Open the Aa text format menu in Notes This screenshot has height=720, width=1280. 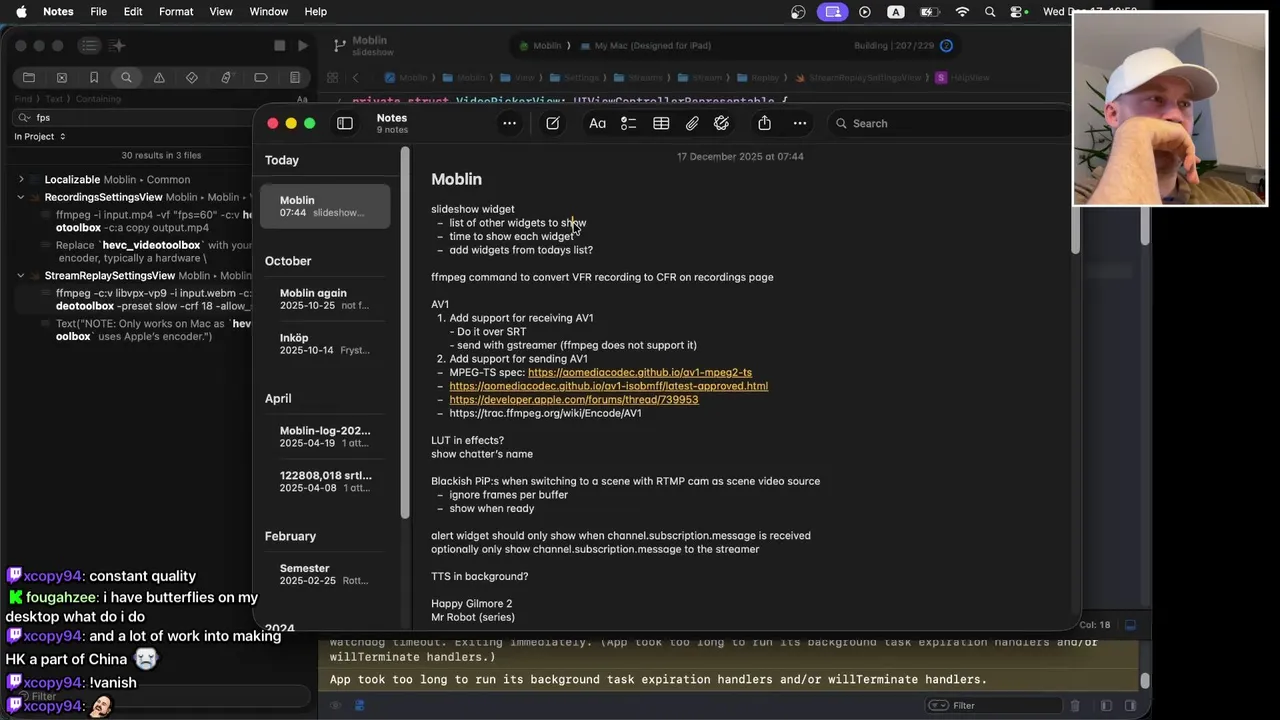click(x=597, y=123)
